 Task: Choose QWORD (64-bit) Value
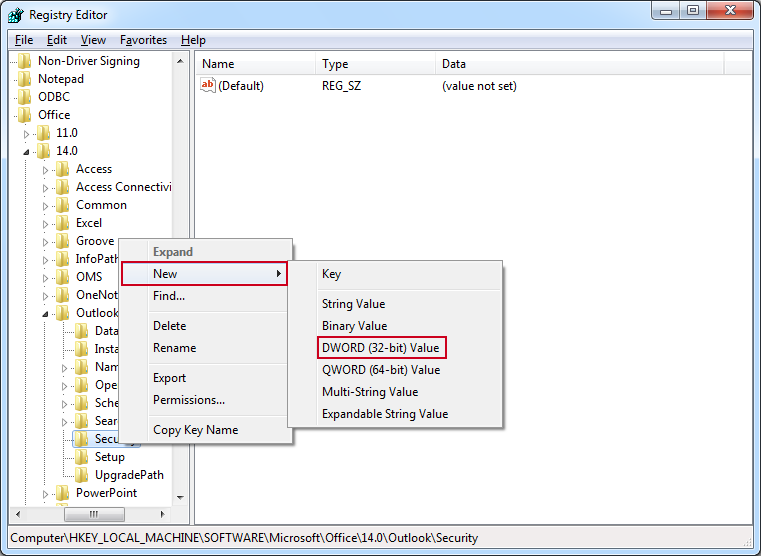click(x=381, y=370)
